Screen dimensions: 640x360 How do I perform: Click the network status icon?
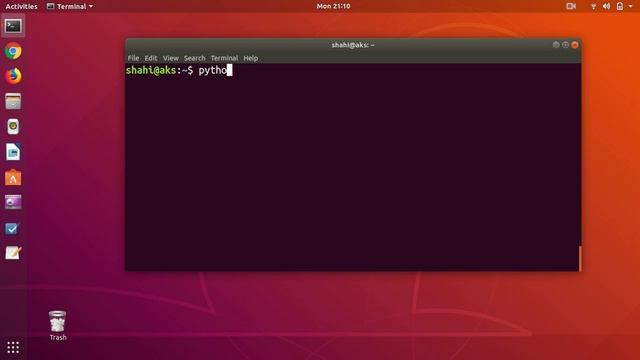click(x=593, y=6)
